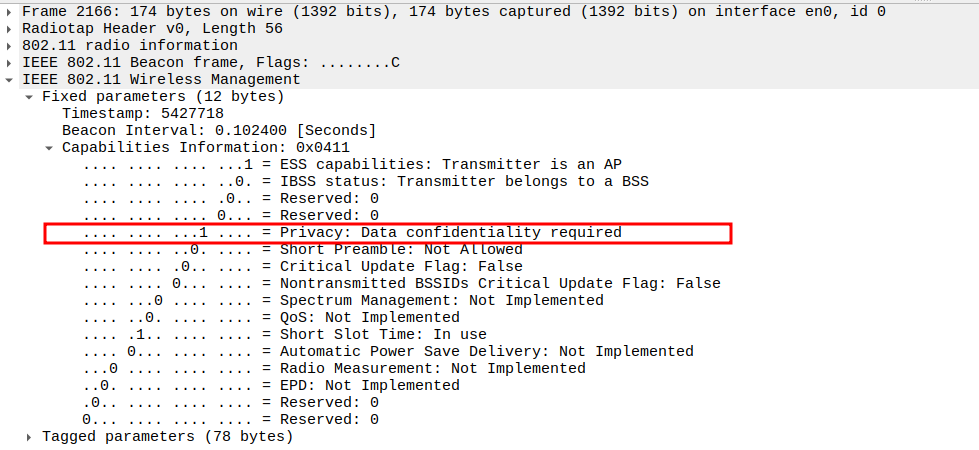Select the Timestamp 5427718 field

pyautogui.click(x=143, y=113)
